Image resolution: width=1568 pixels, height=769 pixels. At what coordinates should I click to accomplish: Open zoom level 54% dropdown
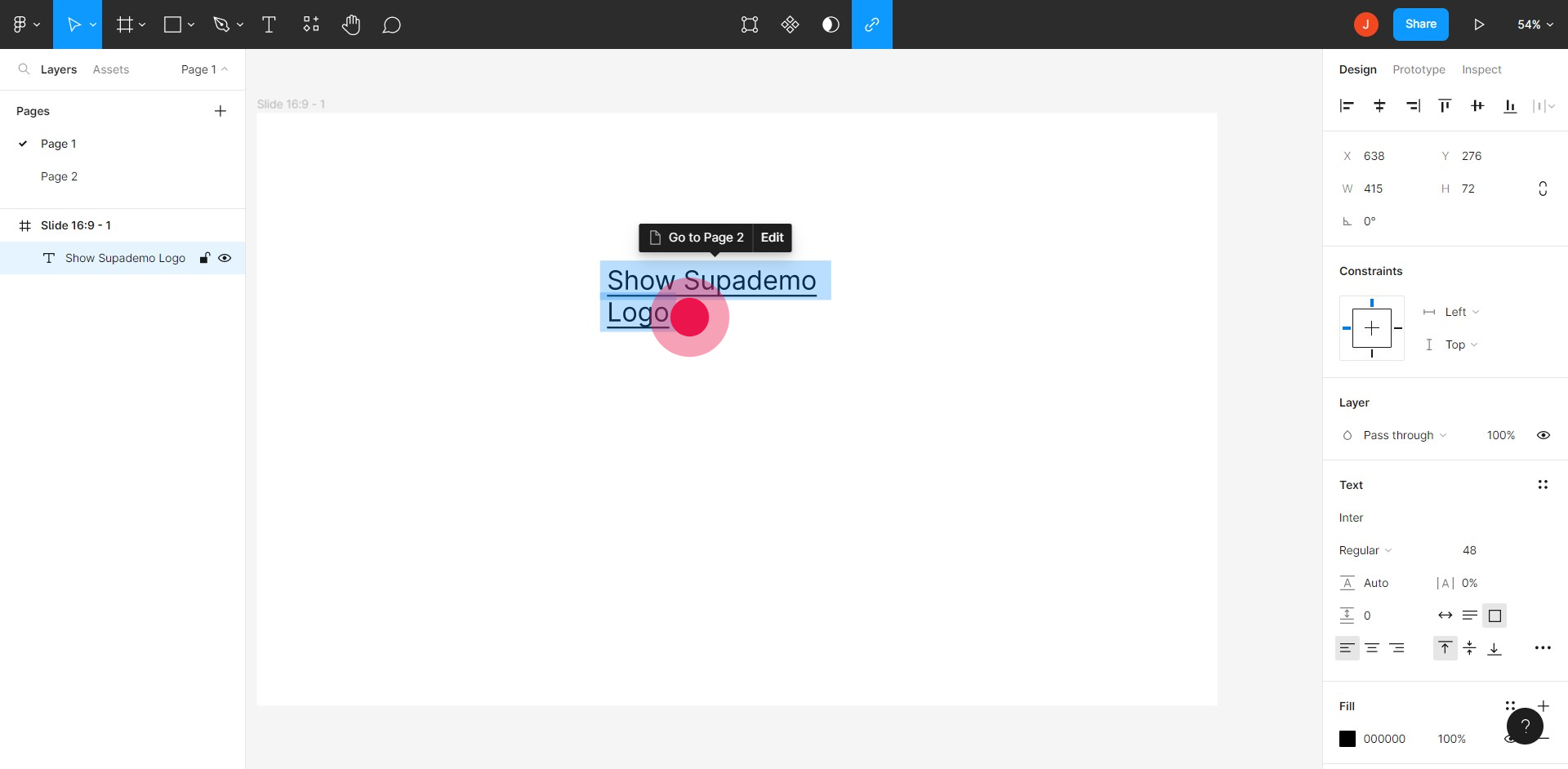point(1535,24)
